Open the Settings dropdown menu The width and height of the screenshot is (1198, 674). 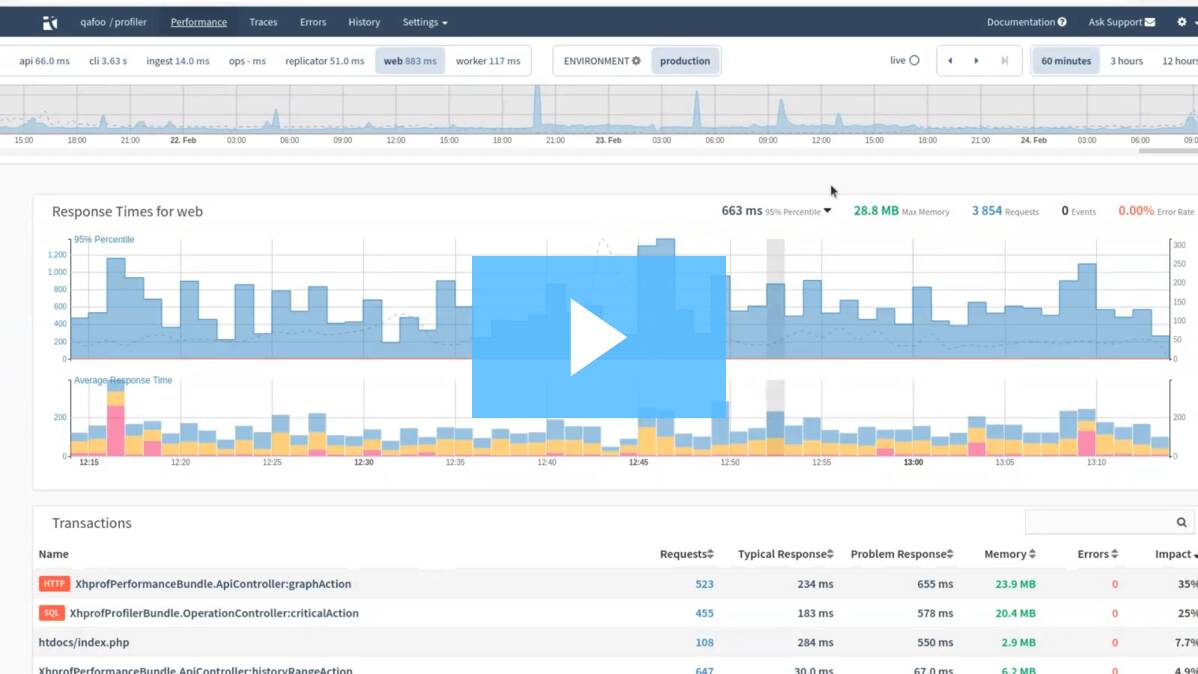(425, 22)
